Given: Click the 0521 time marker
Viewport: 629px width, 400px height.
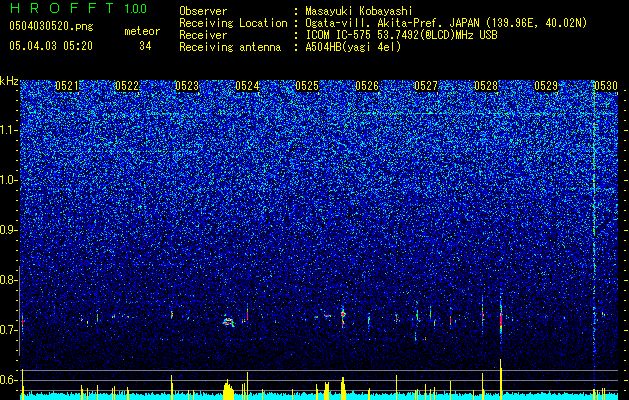Looking at the screenshot, I should pyautogui.click(x=67, y=86).
